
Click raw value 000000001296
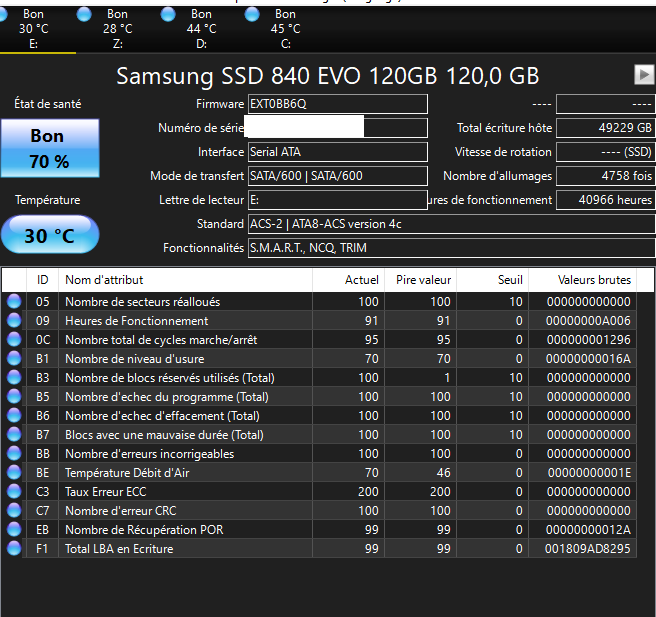[x=588, y=339]
